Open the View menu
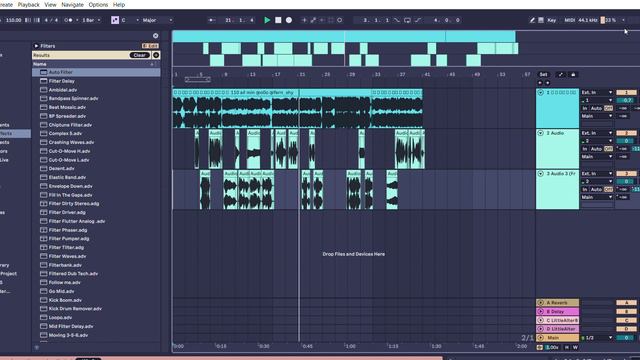Screen dimensions: 640x360 coord(50,5)
